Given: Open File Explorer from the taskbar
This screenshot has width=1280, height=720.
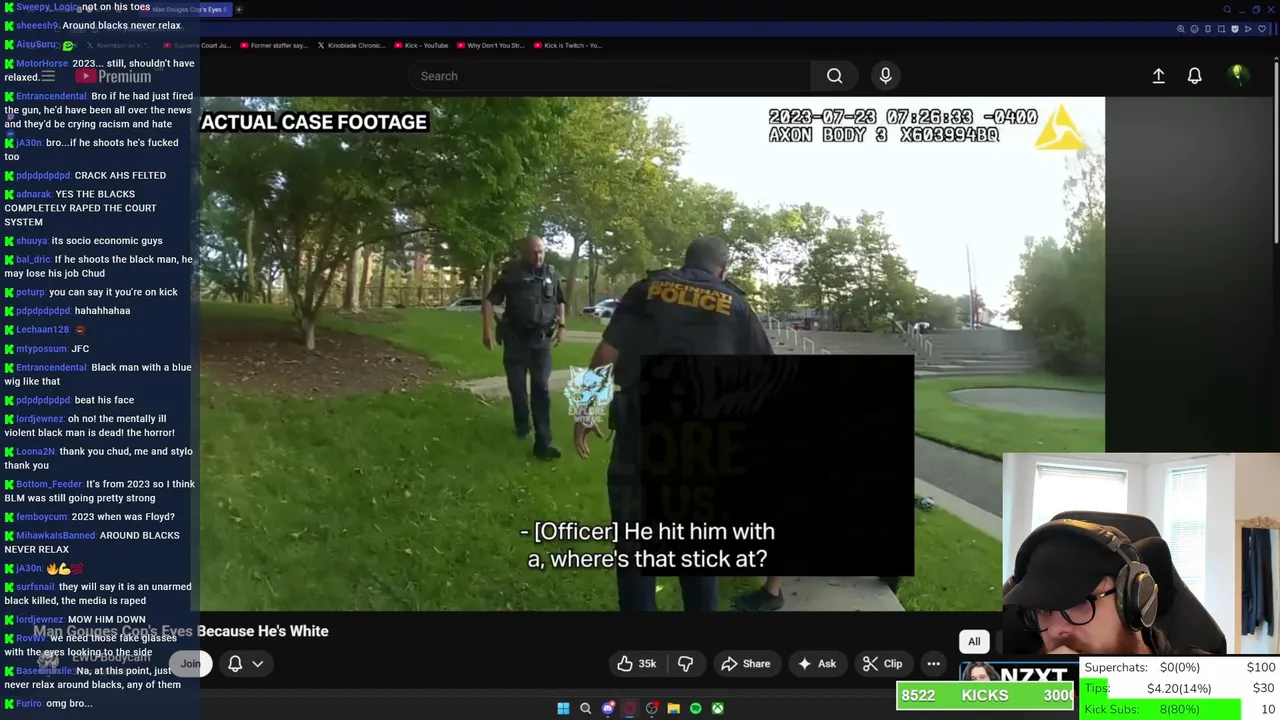Looking at the screenshot, I should (x=673, y=708).
